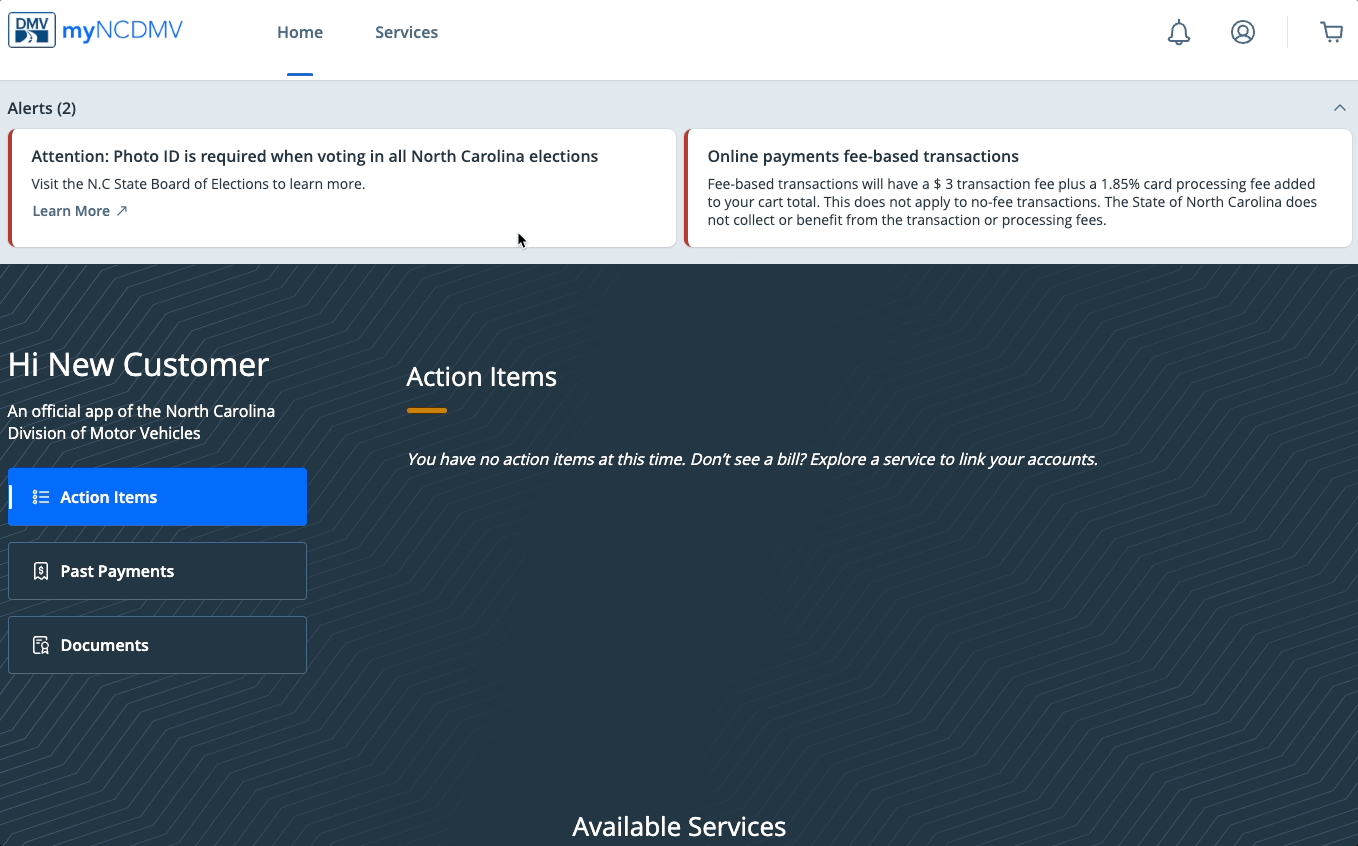Click the Alerts (2) header label
The width and height of the screenshot is (1358, 846).
(x=42, y=108)
